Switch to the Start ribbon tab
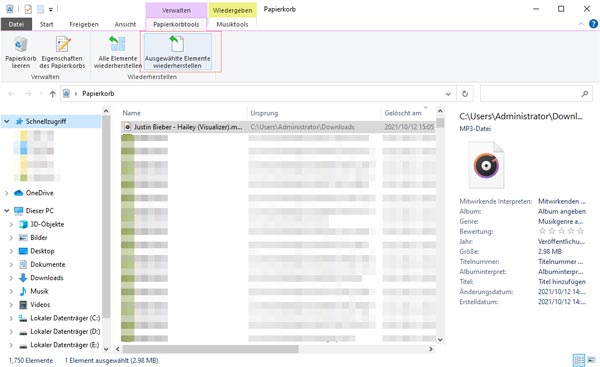The height and width of the screenshot is (367, 600). [46, 24]
